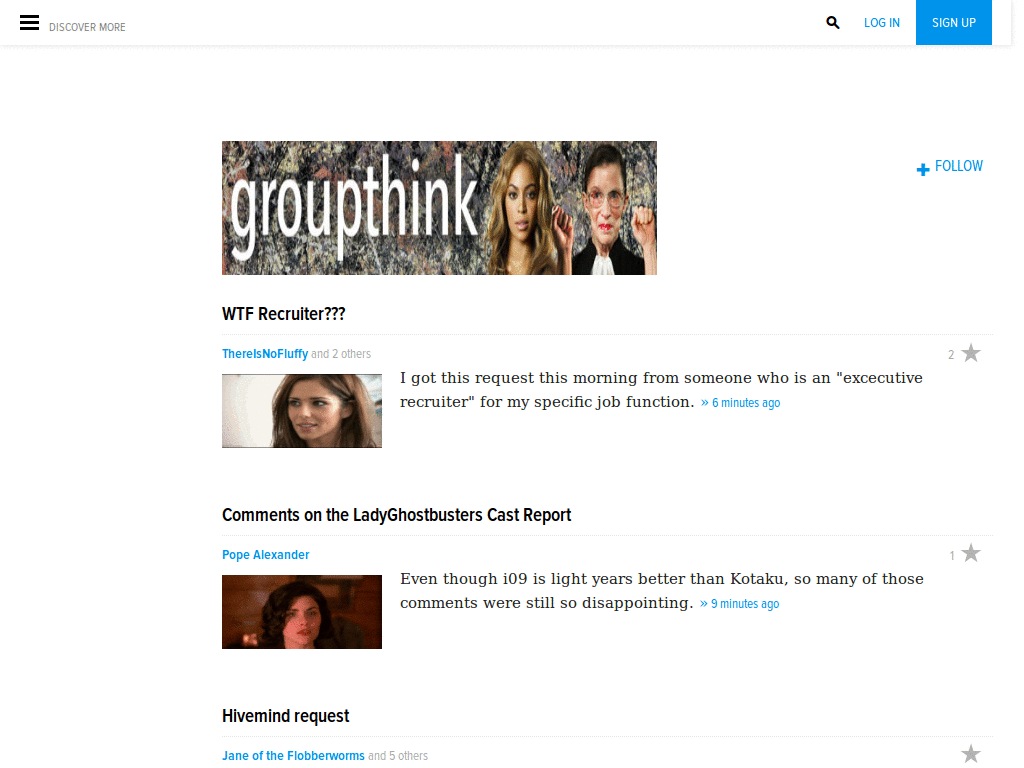The height and width of the screenshot is (768, 1024).
Task: Star the WTF Recruiter??? post
Action: pos(971,353)
